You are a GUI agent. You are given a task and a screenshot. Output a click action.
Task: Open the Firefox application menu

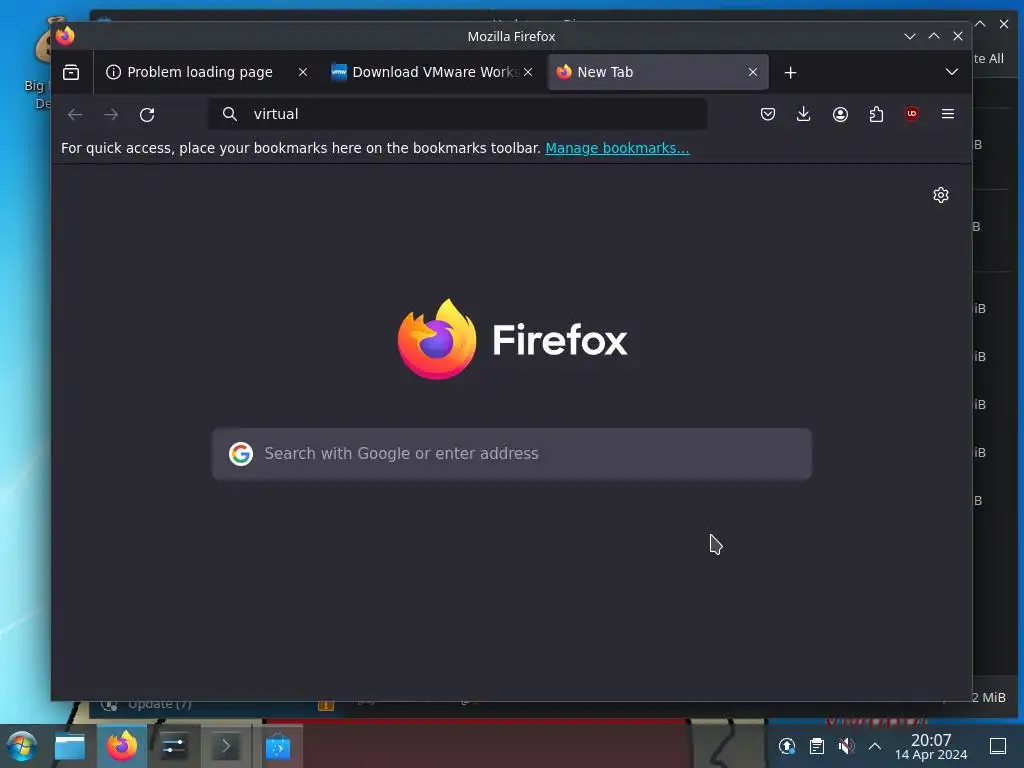click(x=948, y=115)
